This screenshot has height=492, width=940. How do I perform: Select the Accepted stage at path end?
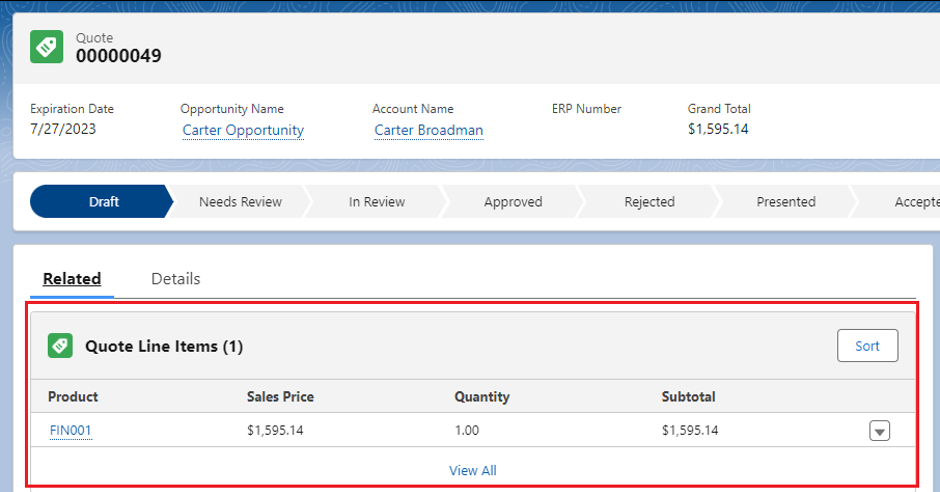coord(912,202)
